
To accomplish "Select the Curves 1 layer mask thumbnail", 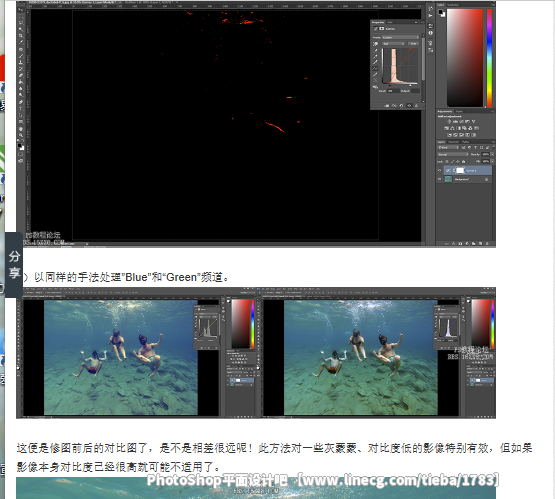I will tap(460, 170).
